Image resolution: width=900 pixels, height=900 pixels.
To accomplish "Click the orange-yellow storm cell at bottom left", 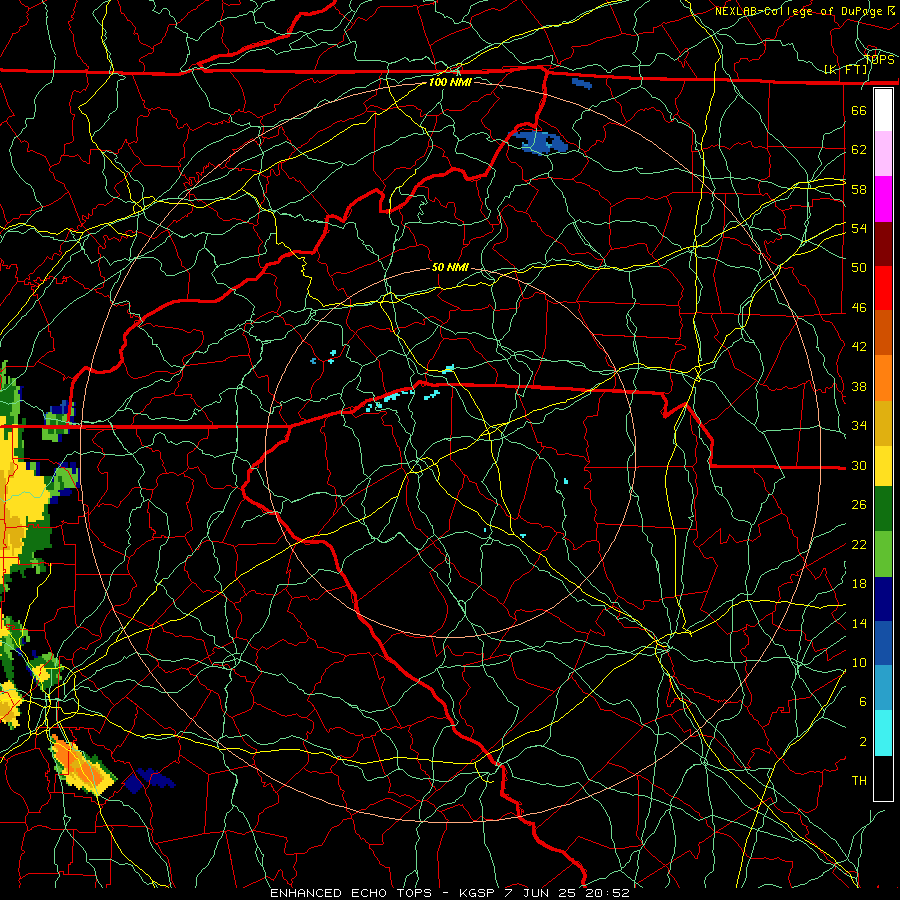I will pyautogui.click(x=83, y=767).
